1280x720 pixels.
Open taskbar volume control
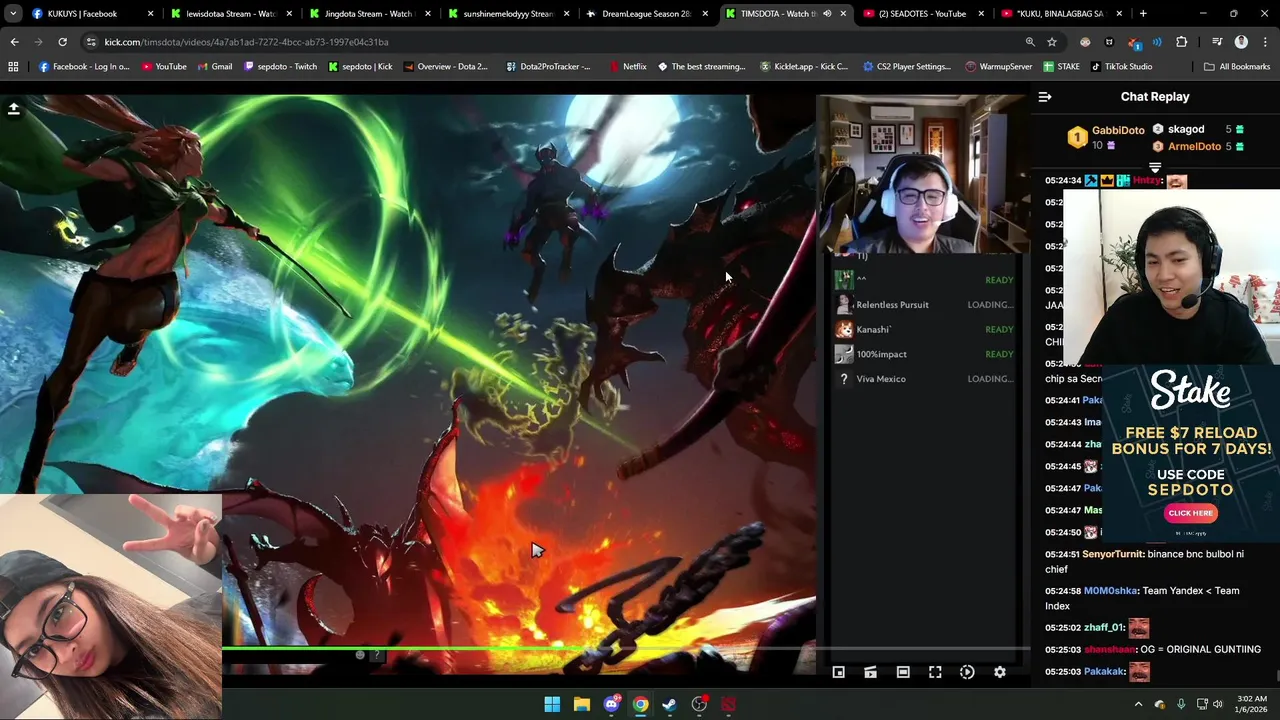tap(1218, 704)
